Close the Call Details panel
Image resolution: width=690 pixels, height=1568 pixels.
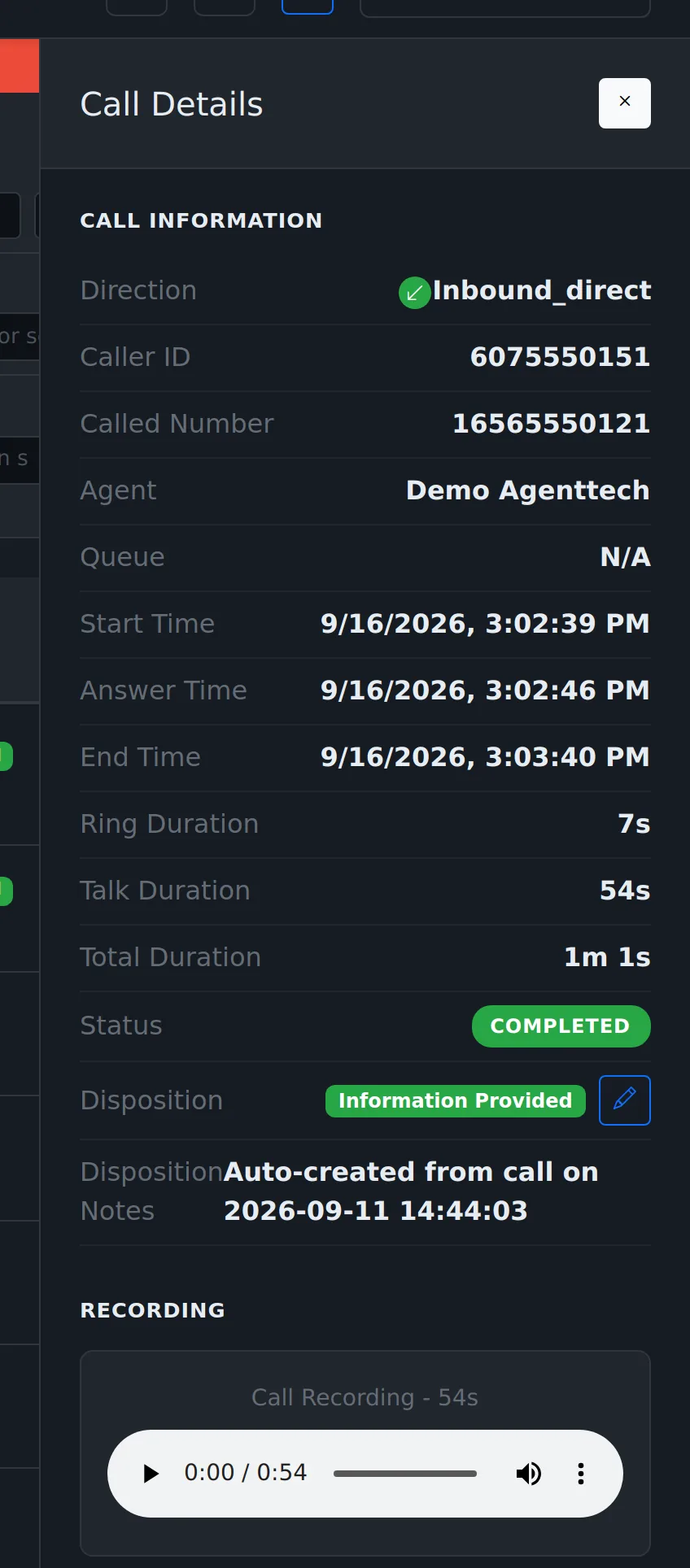(625, 103)
